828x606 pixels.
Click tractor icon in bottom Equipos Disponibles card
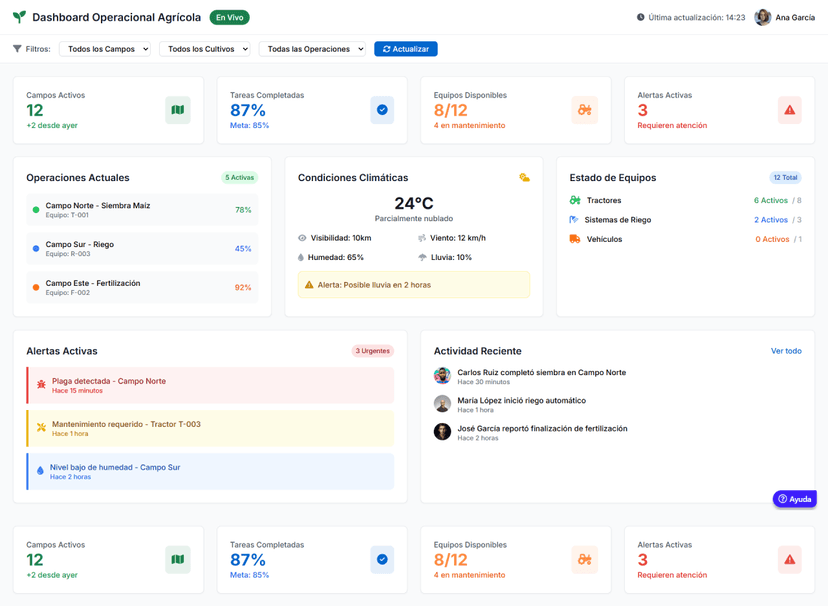pyautogui.click(x=585, y=560)
